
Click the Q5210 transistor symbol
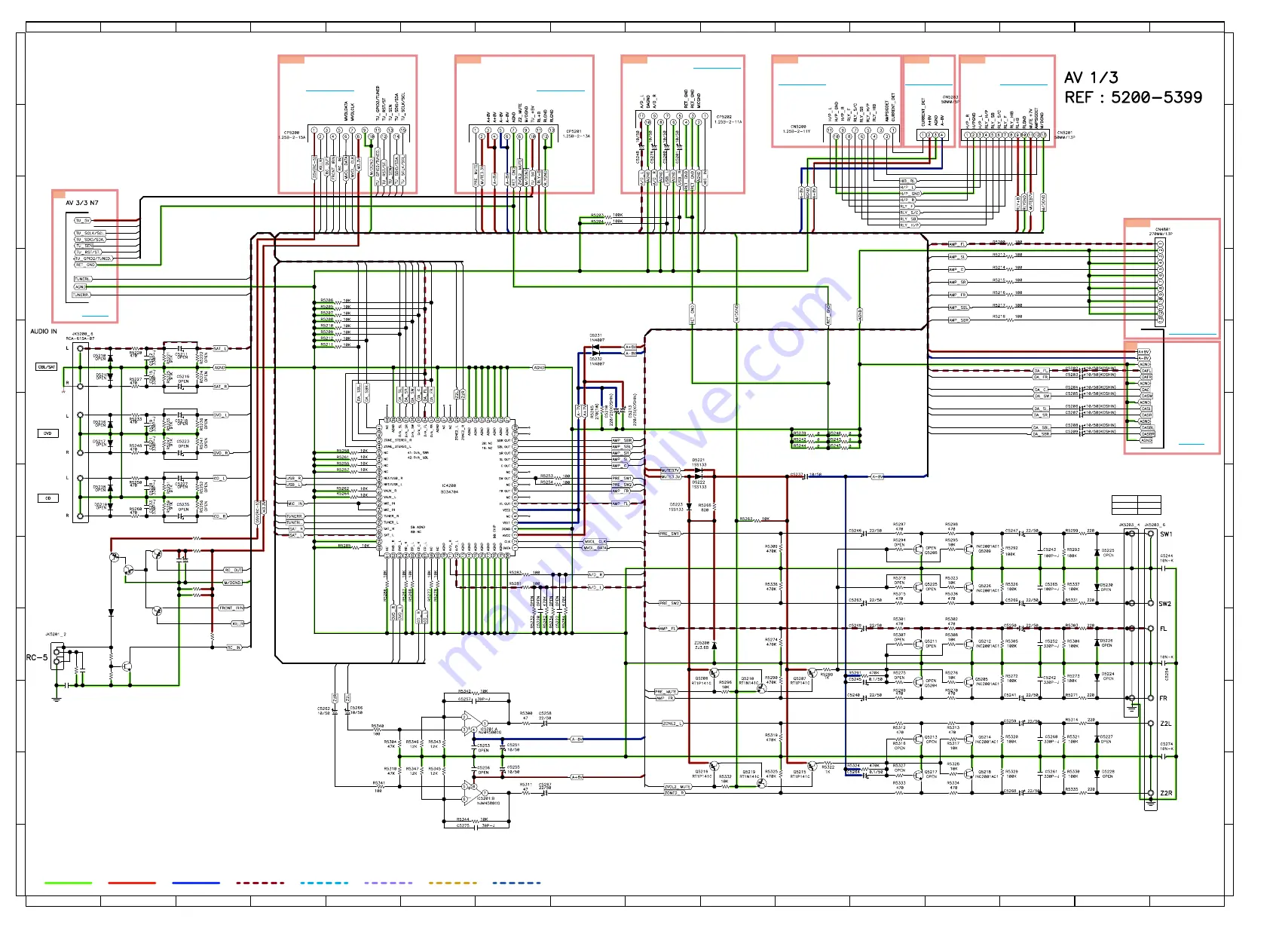point(762,687)
